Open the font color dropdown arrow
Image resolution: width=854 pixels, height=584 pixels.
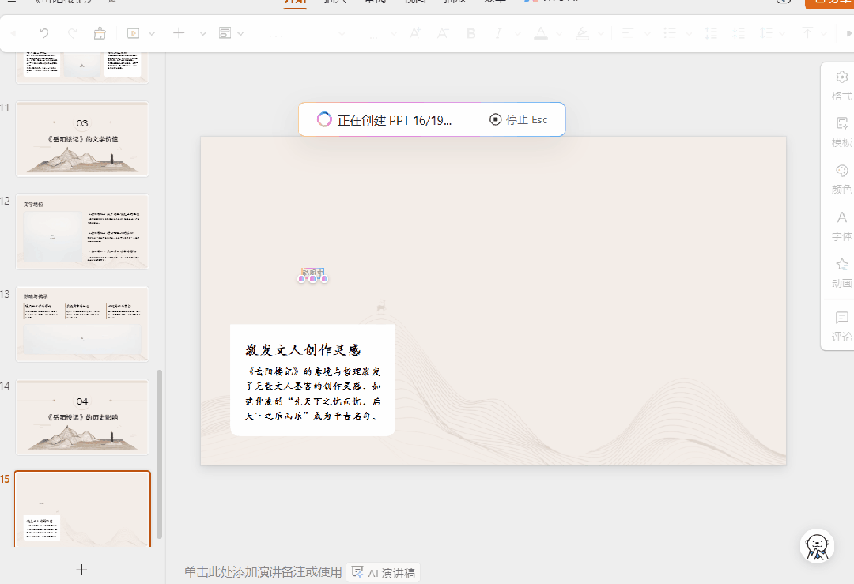click(x=559, y=34)
